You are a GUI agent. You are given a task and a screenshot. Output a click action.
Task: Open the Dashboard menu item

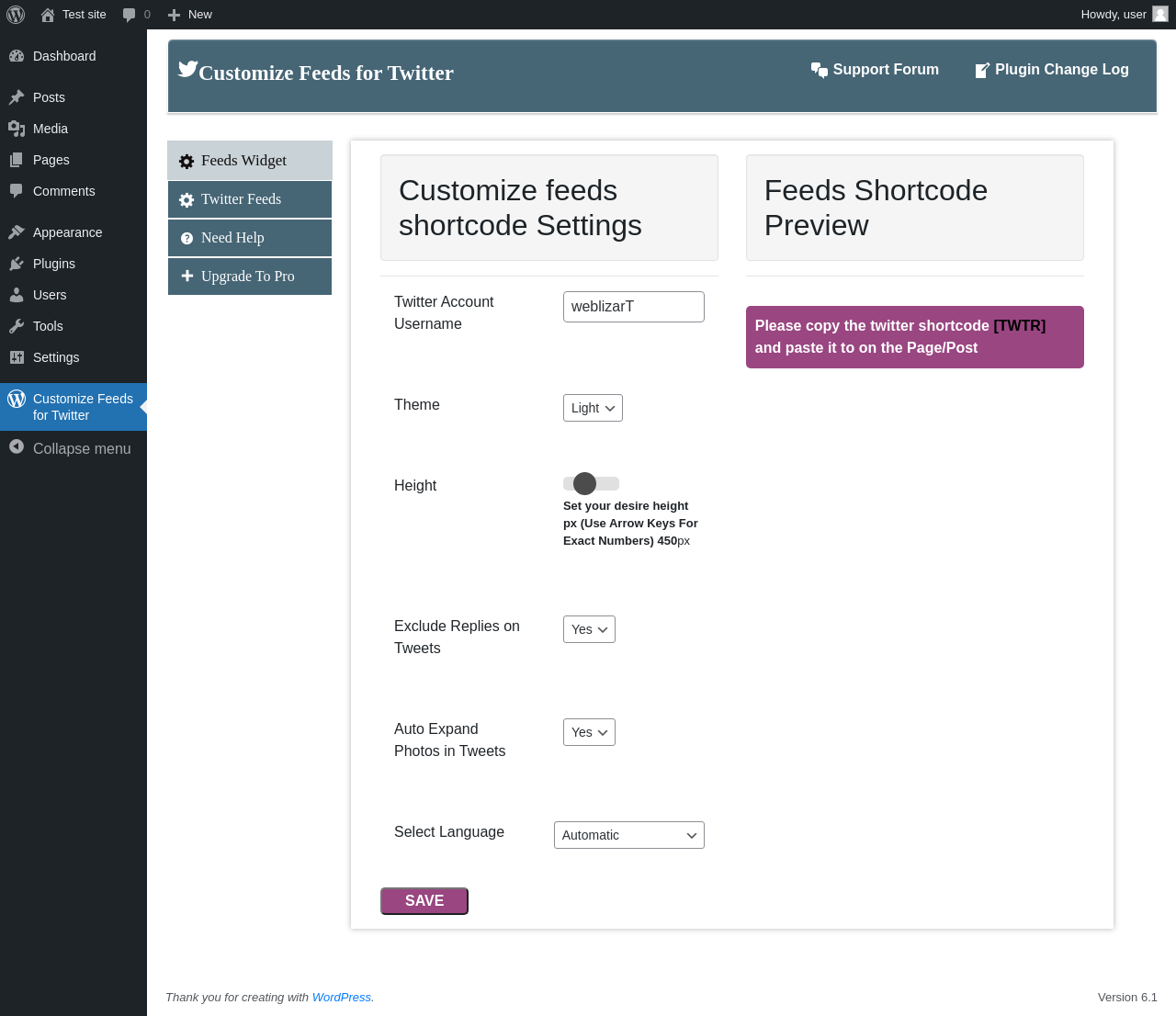[73, 56]
